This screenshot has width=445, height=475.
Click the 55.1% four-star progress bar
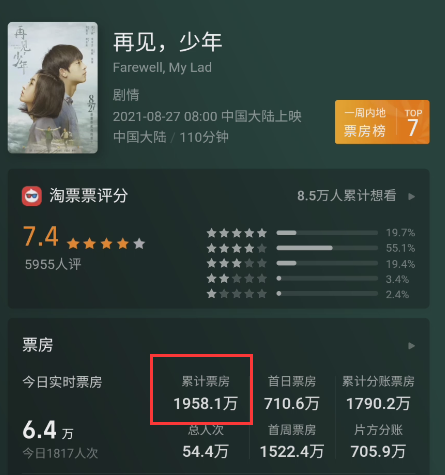327,248
